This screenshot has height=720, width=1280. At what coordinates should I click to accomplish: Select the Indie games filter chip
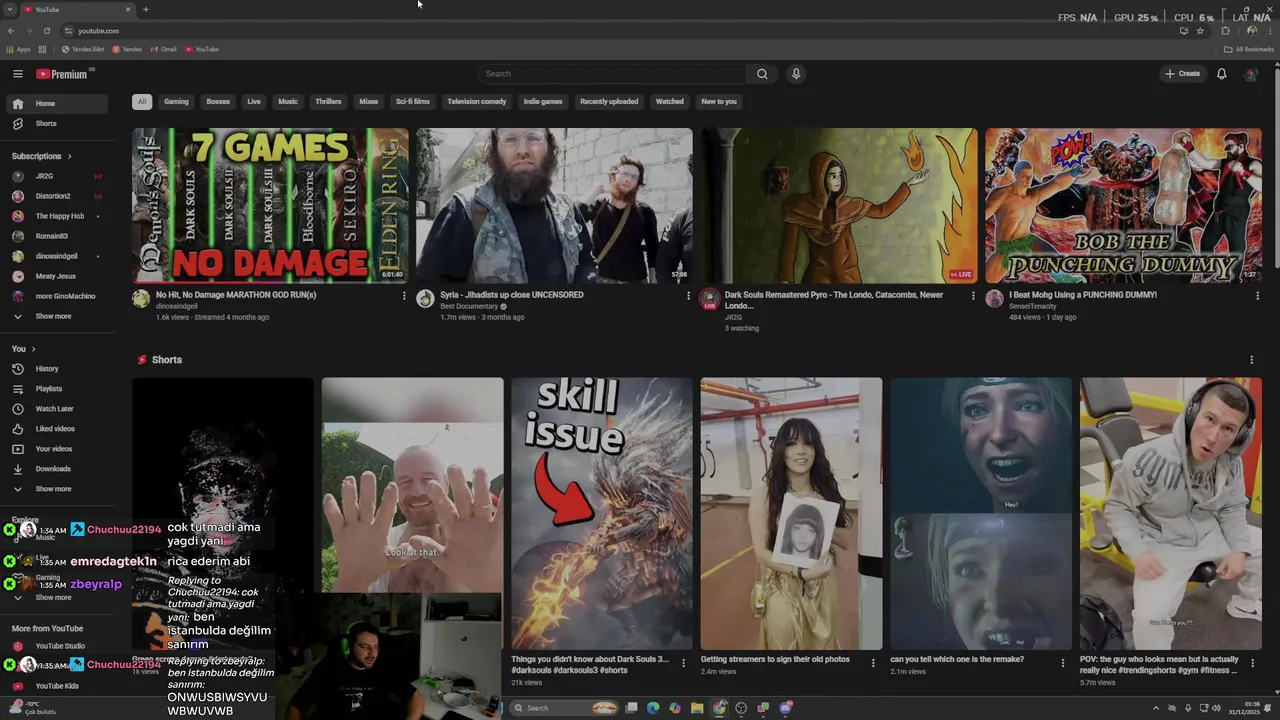point(543,101)
